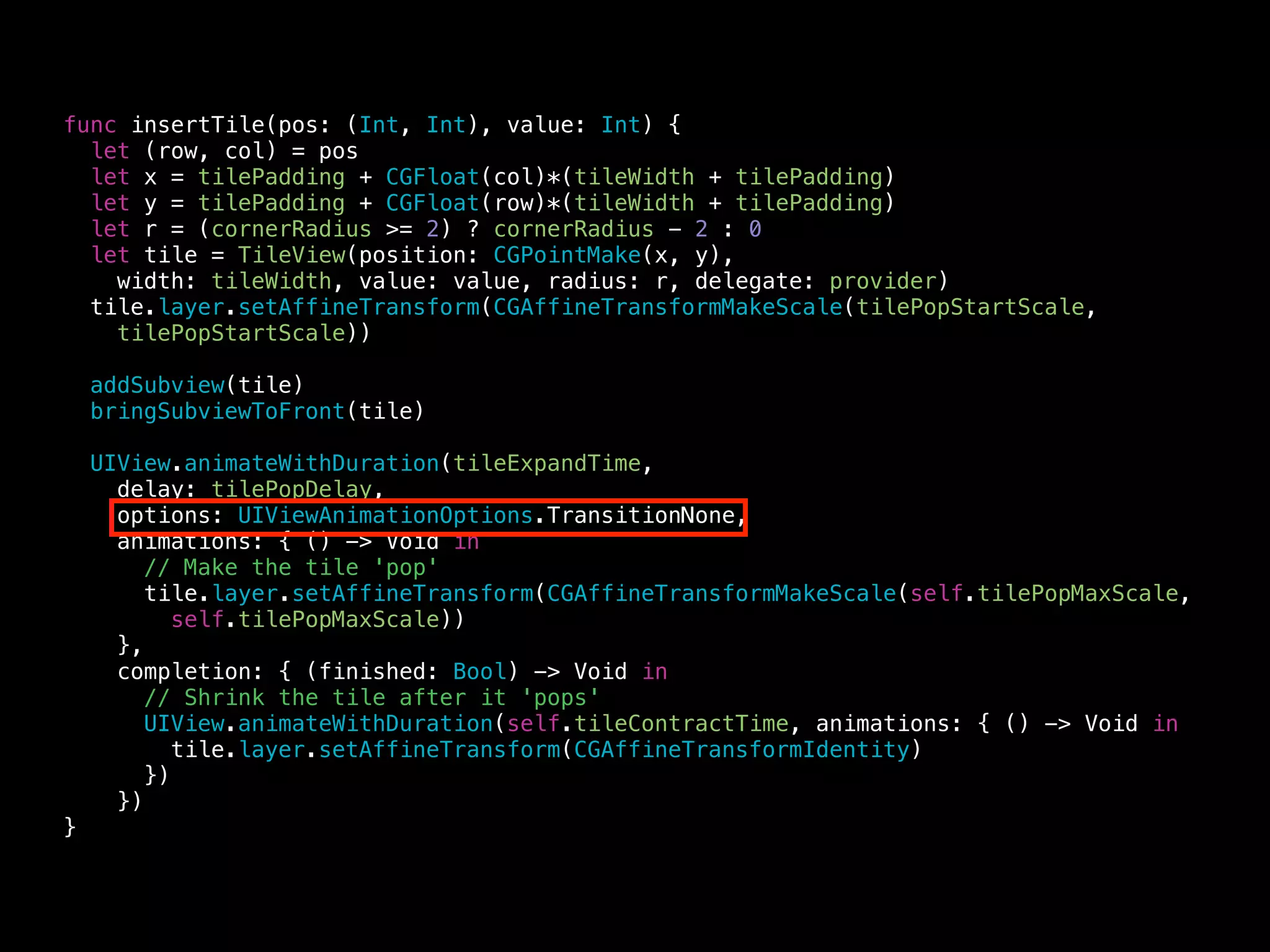The image size is (1270, 952).
Task: Click the comment Make the tile 'pop'
Action: (x=291, y=568)
